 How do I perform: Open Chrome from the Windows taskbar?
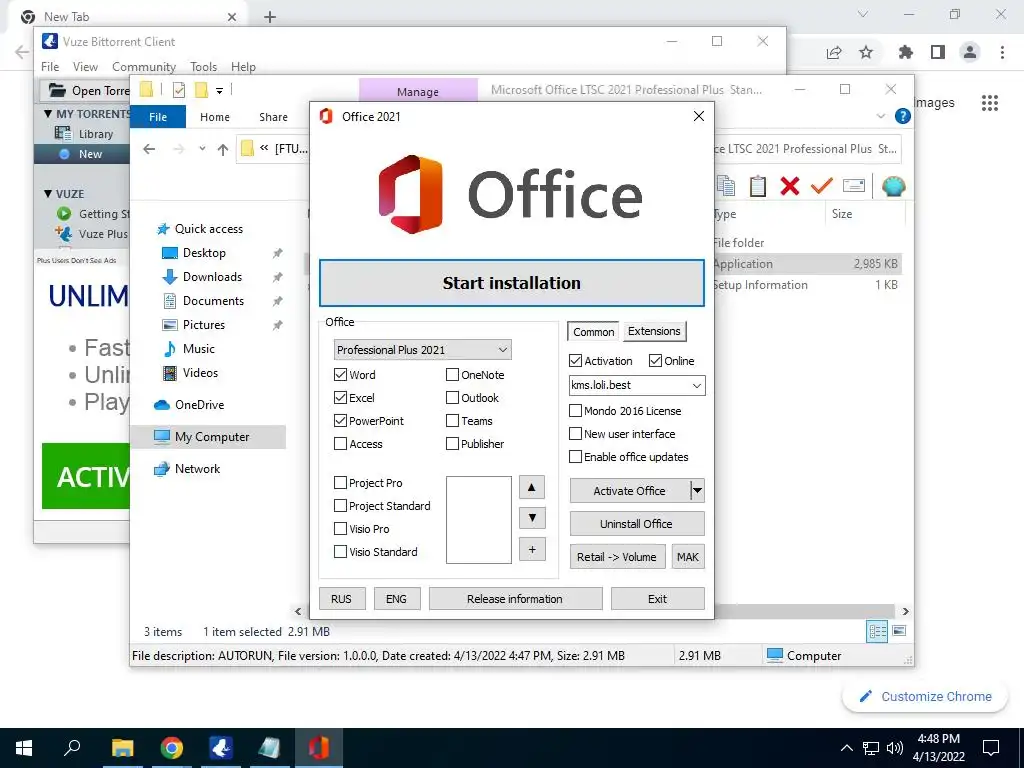(172, 748)
